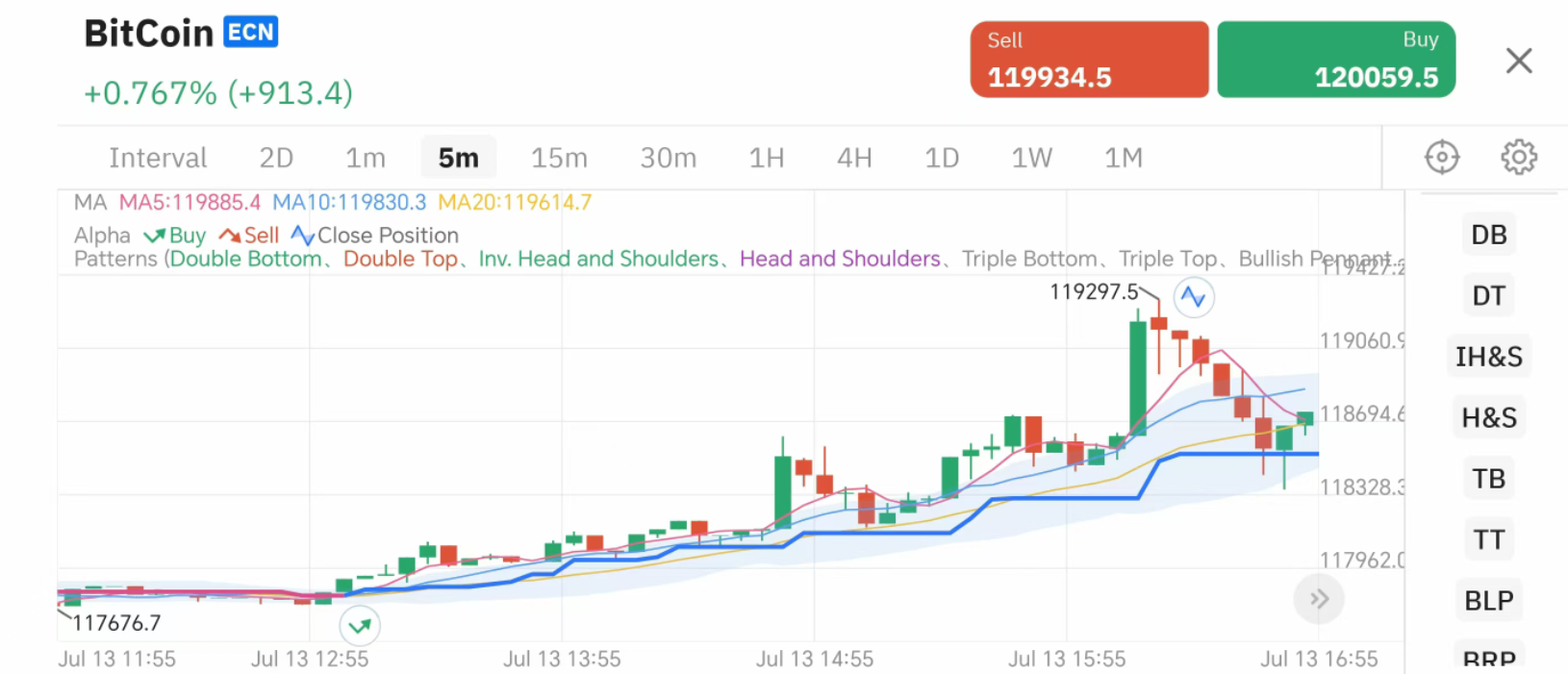Open chart settings gear icon
The image size is (1568, 674).
coord(1519,157)
